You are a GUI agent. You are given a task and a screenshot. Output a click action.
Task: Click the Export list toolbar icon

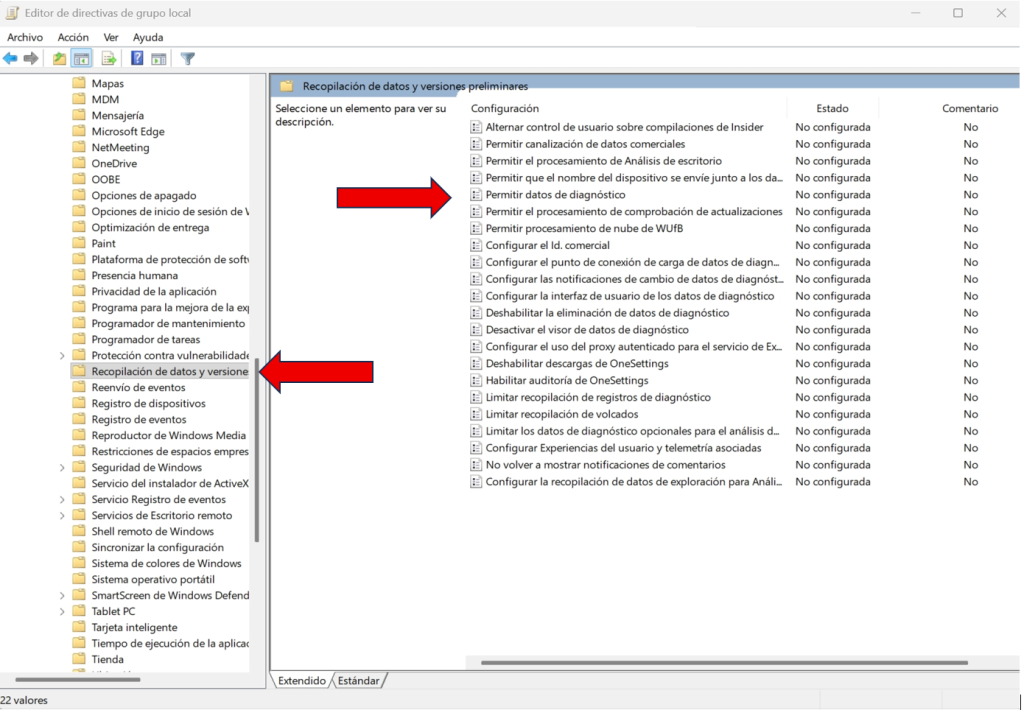tap(108, 58)
